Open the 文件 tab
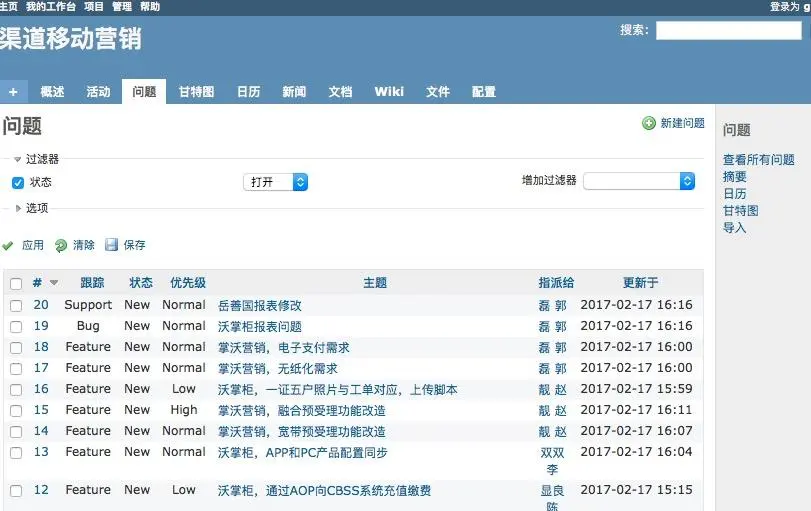 point(438,92)
